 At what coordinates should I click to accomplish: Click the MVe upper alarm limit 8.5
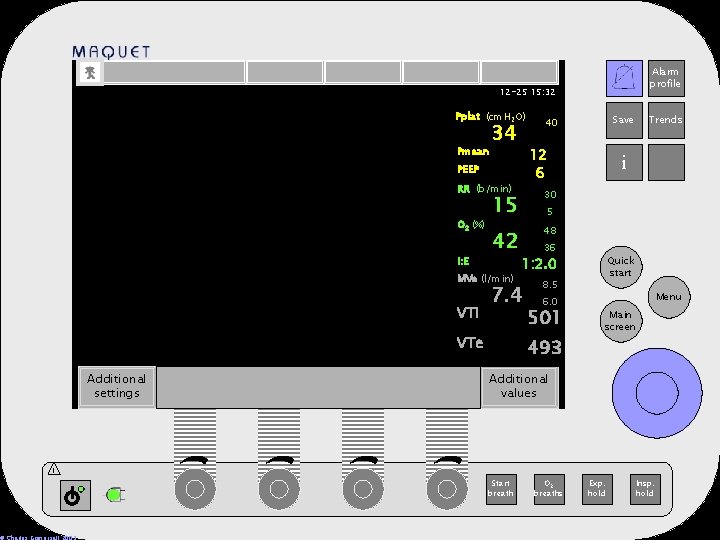(550, 285)
